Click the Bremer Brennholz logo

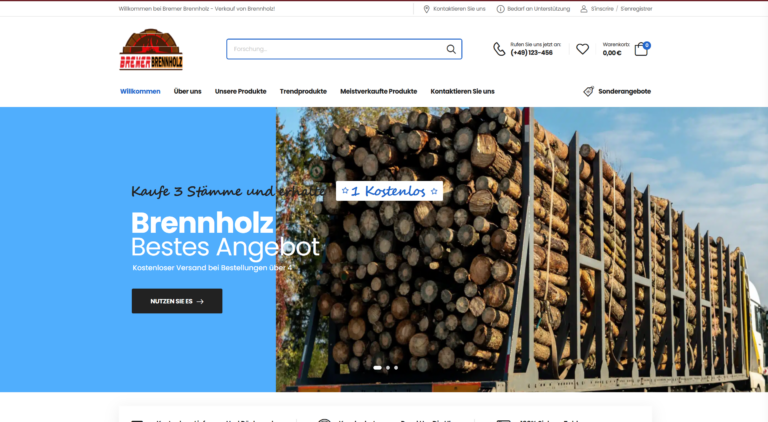coord(151,50)
